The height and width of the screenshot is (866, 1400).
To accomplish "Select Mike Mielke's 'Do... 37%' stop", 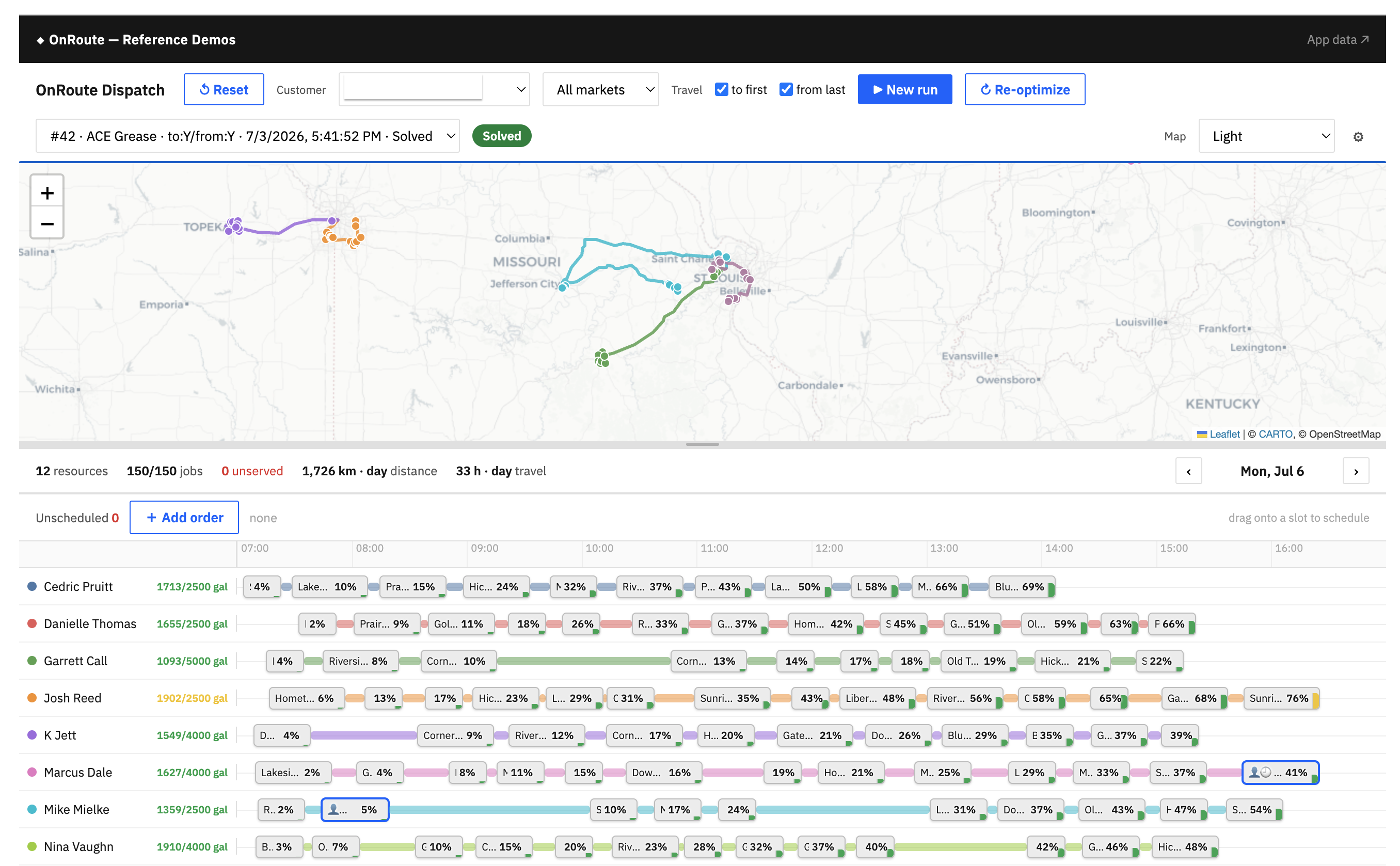I will [x=1030, y=810].
